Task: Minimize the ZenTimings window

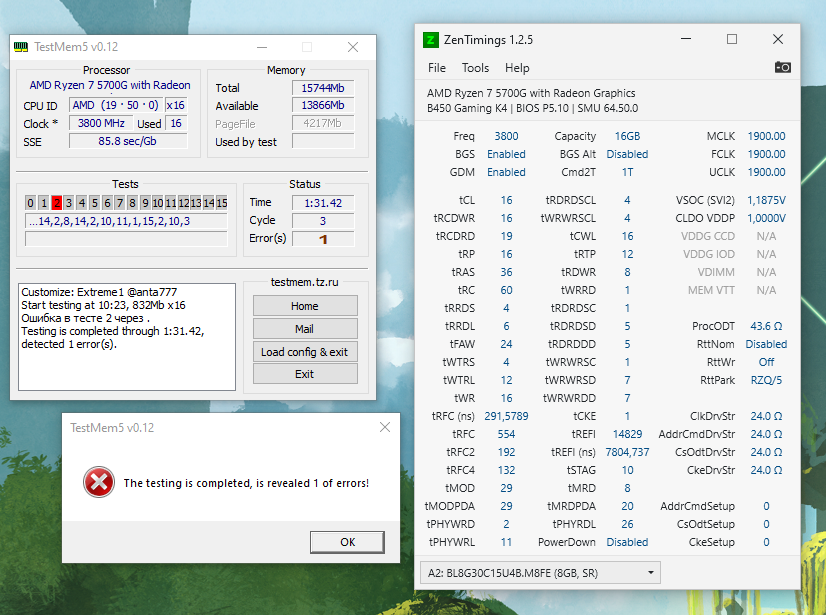Action: pyautogui.click(x=685, y=39)
